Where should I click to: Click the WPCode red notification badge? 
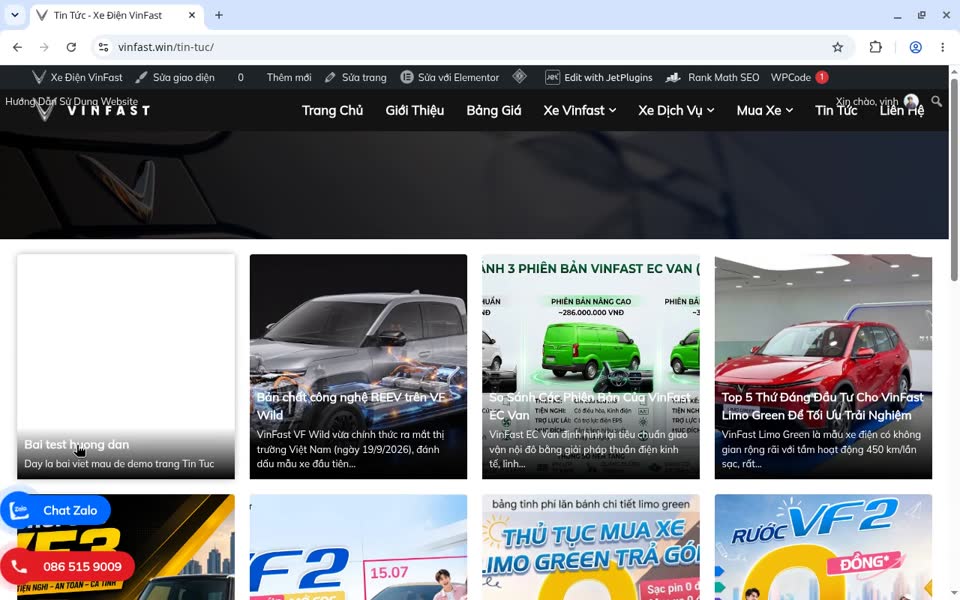tap(822, 77)
